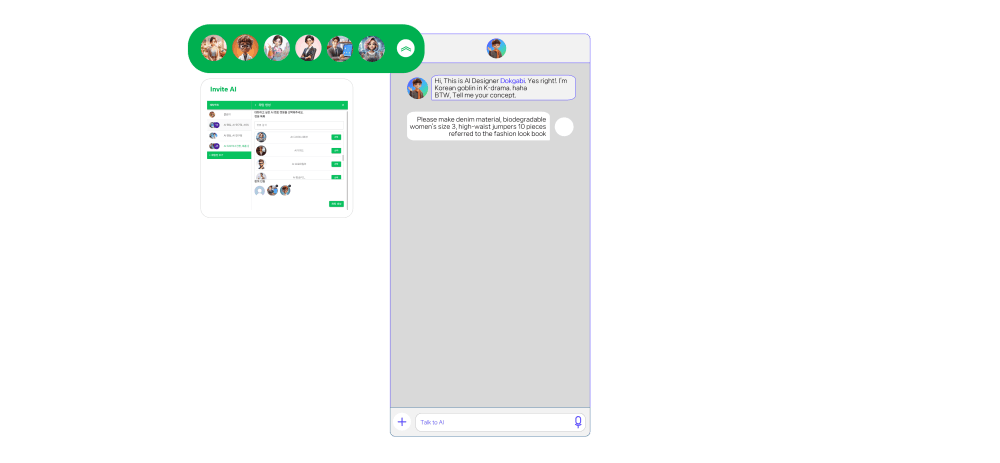
Task: Click Dokgabi's avatar beside the greeting message
Action: coord(417,88)
